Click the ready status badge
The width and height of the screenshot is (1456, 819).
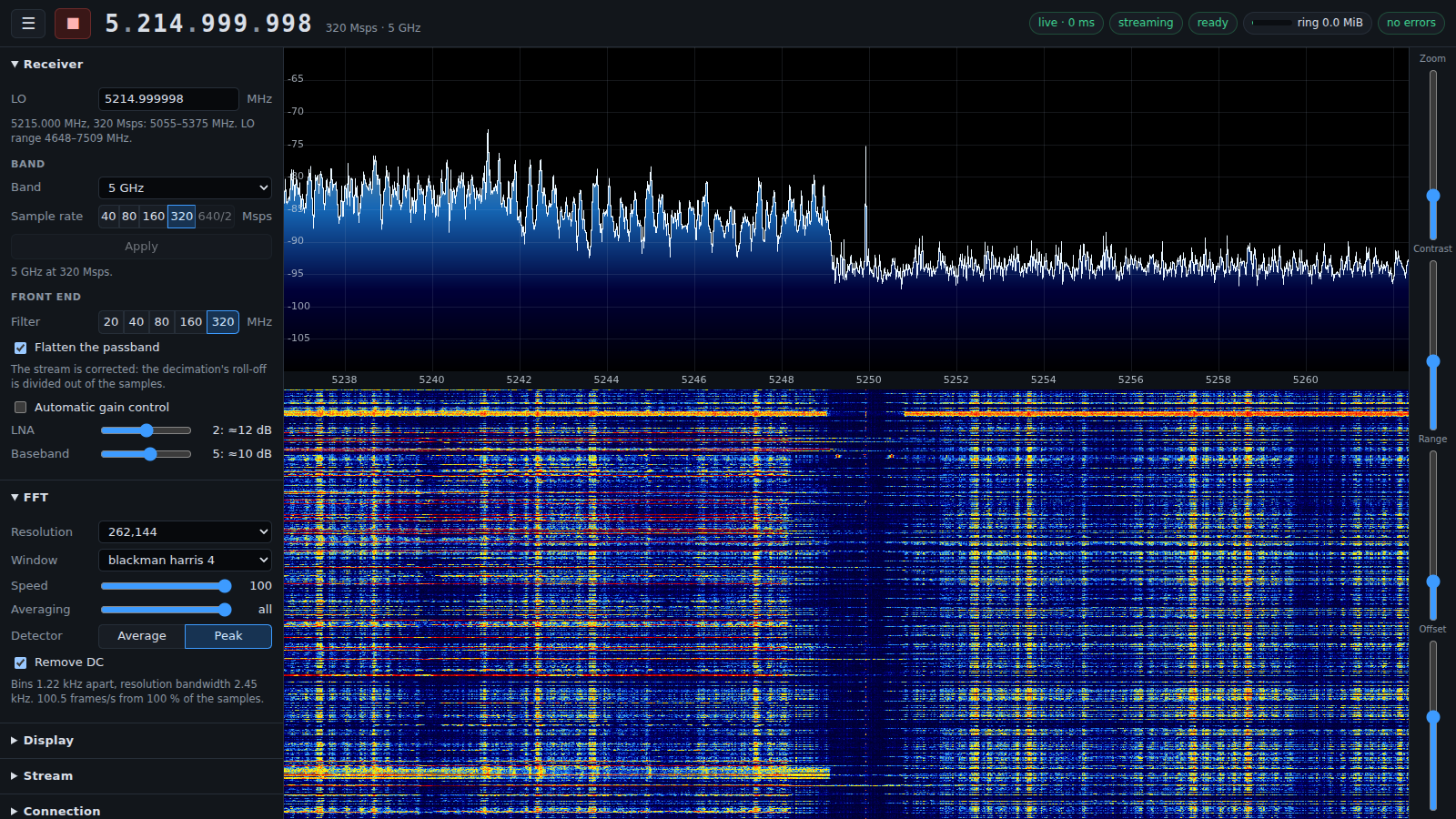1212,23
